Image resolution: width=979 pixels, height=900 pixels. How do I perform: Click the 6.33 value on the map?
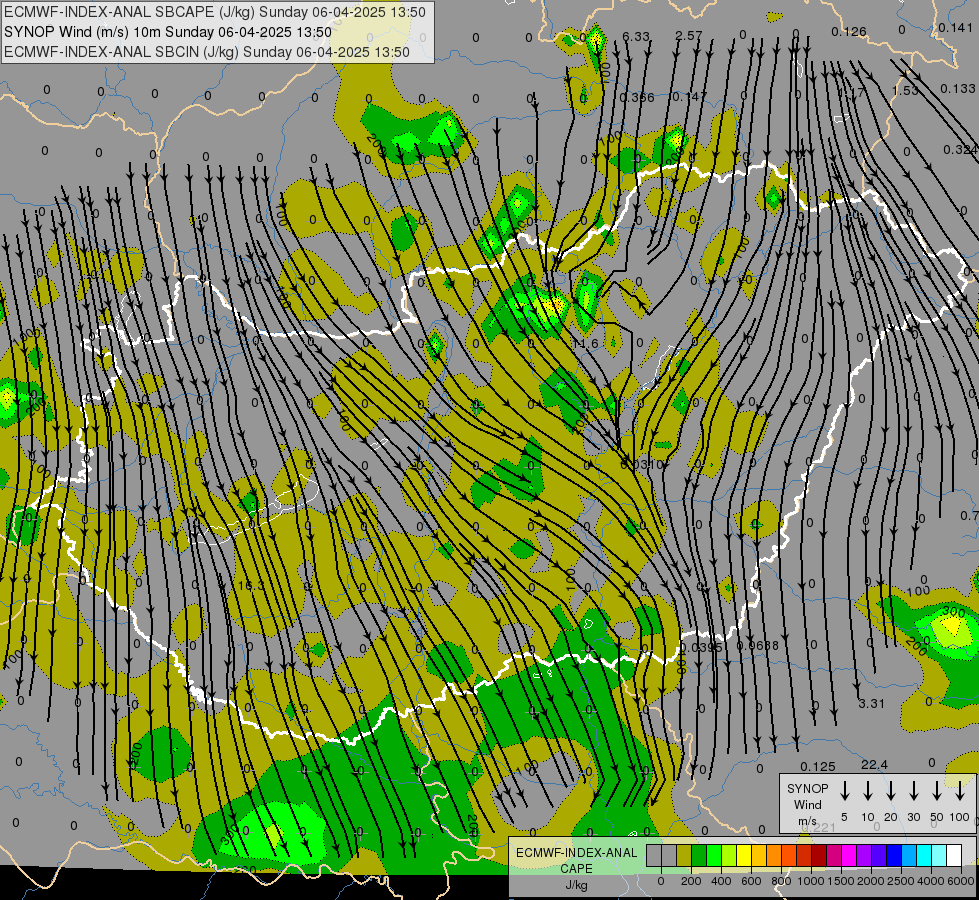tap(636, 37)
